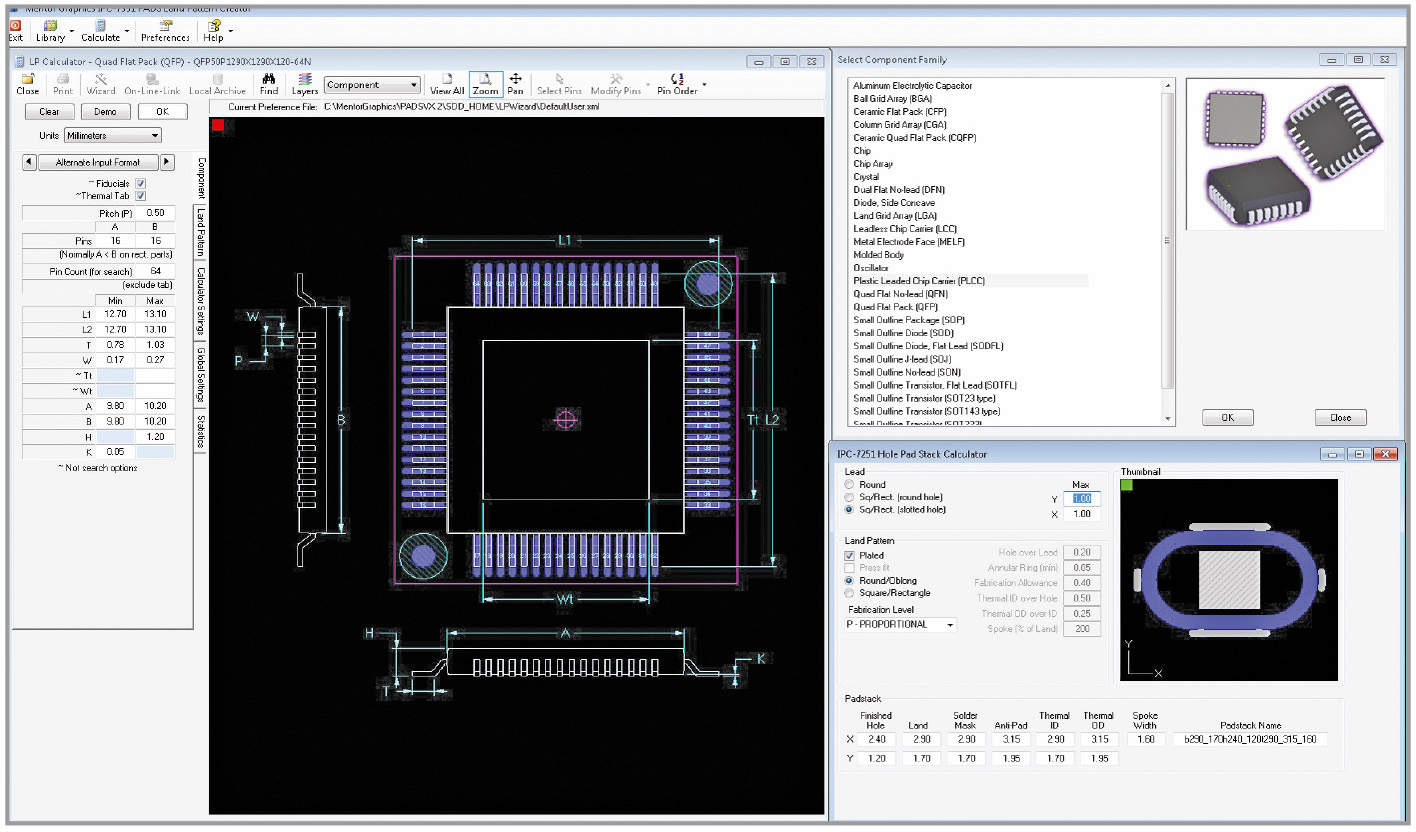Click the PLCC package preview image
1416x832 pixels.
[x=1285, y=155]
